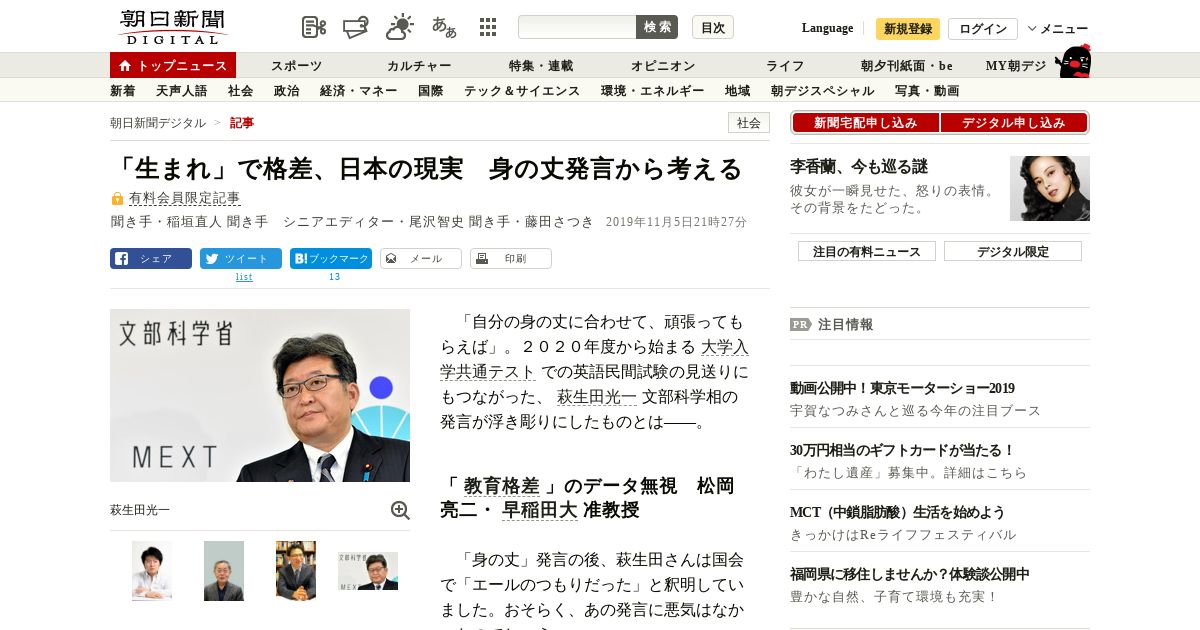This screenshot has height=630, width=1200.
Task: Open the 経済・マネー sub-menu item
Action: pos(358,91)
